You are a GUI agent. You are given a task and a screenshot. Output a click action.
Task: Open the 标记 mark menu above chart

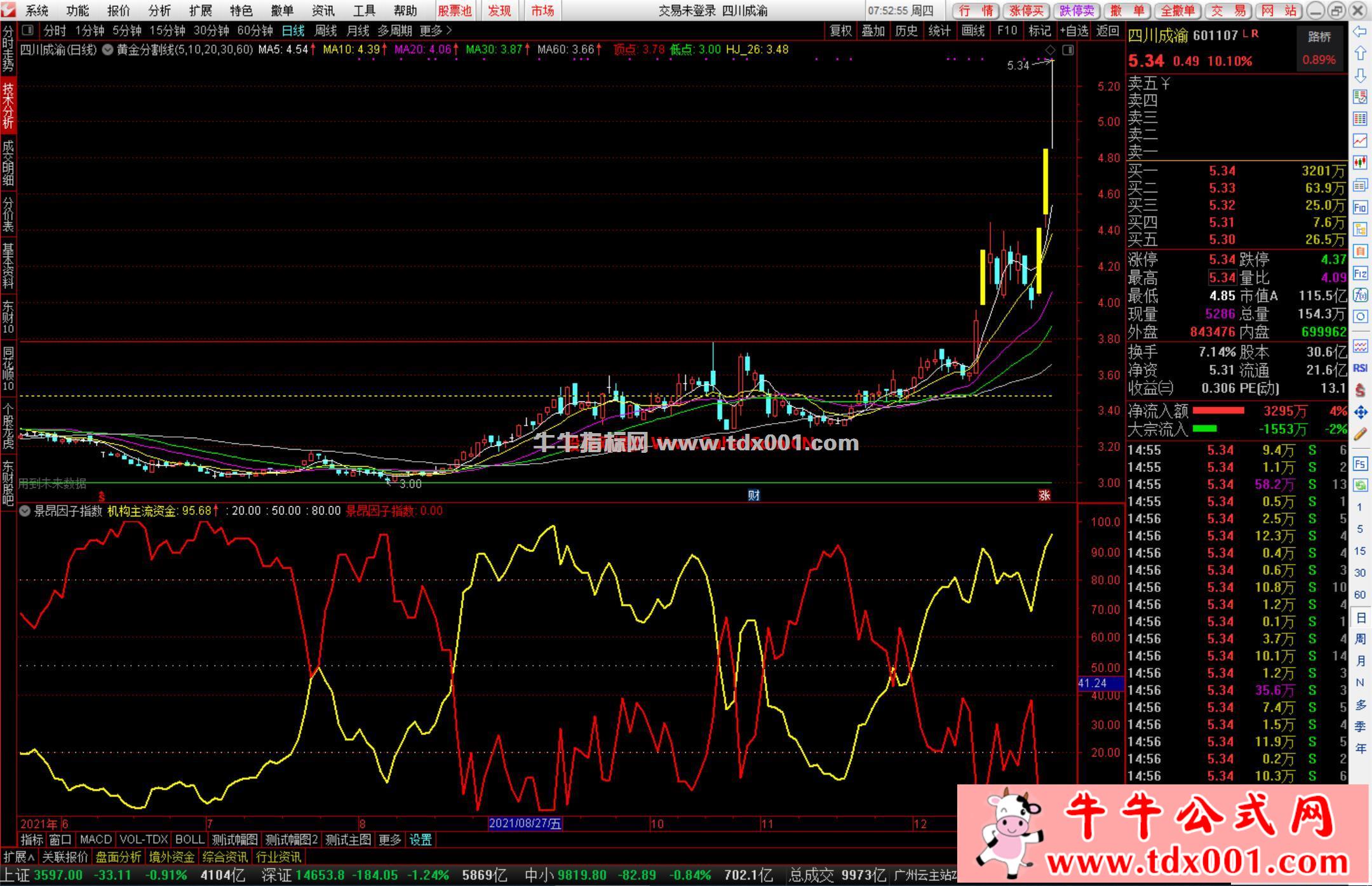(x=1039, y=30)
